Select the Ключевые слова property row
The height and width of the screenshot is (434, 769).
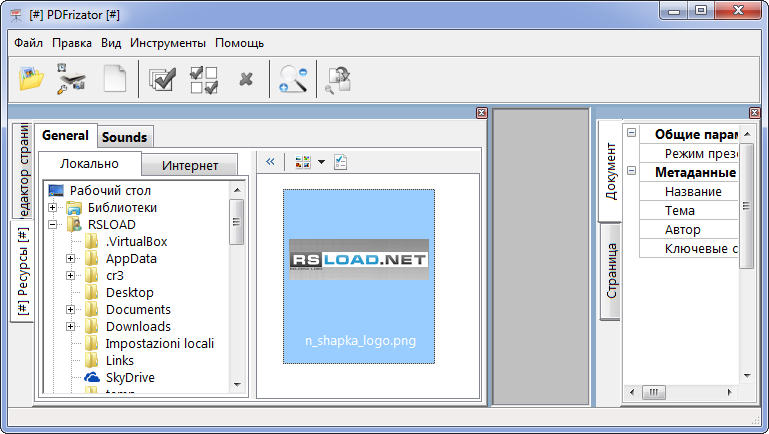click(689, 249)
